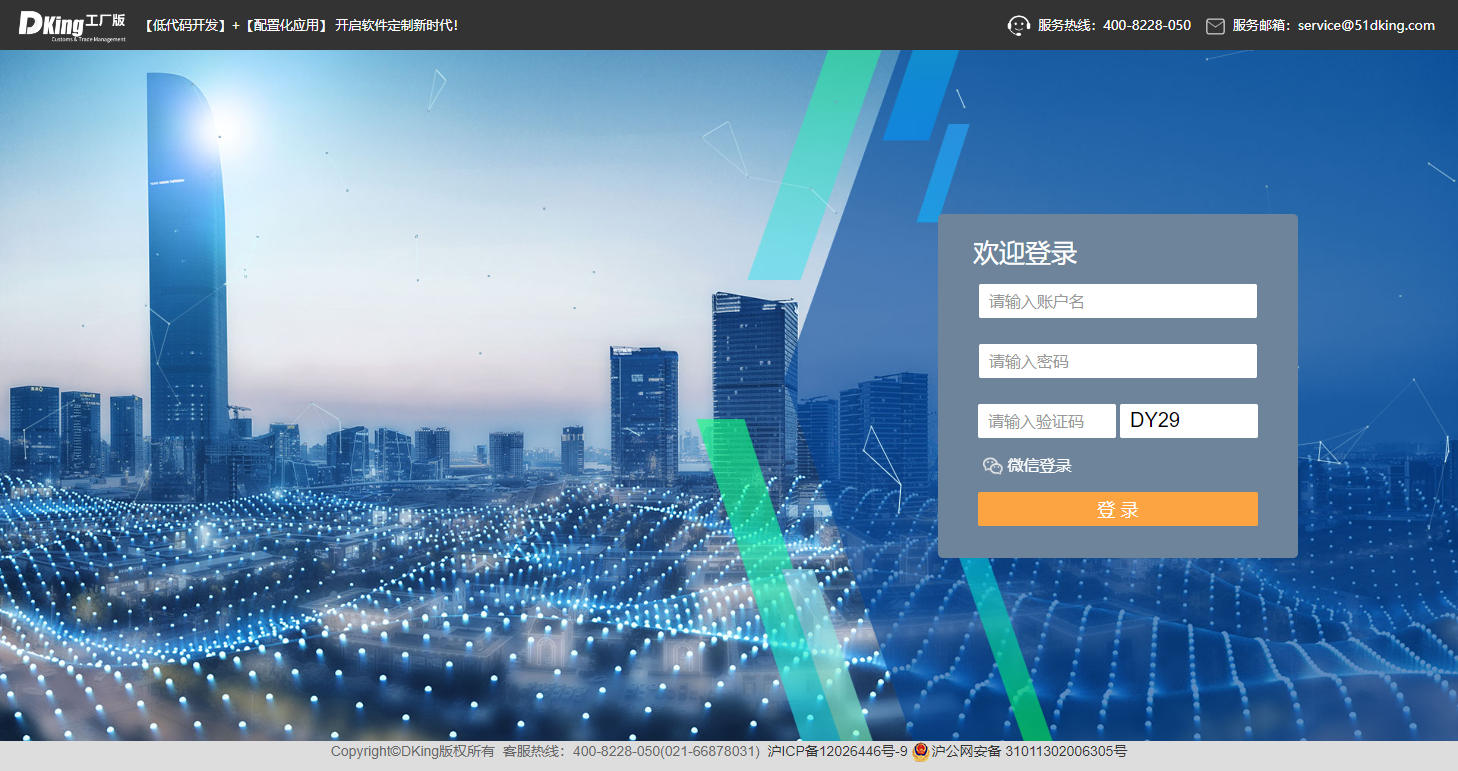Refresh the DY29 captcha image
Screen dimensions: 1458x771
point(1188,421)
